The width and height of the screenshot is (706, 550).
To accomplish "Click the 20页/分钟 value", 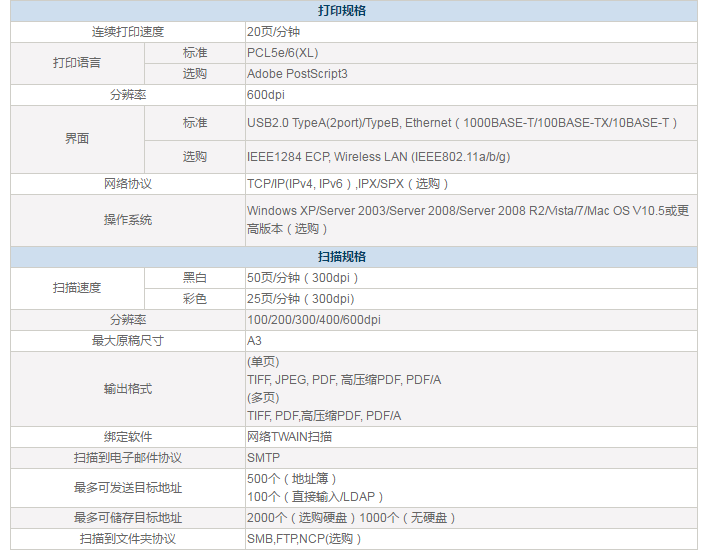I will [x=273, y=32].
